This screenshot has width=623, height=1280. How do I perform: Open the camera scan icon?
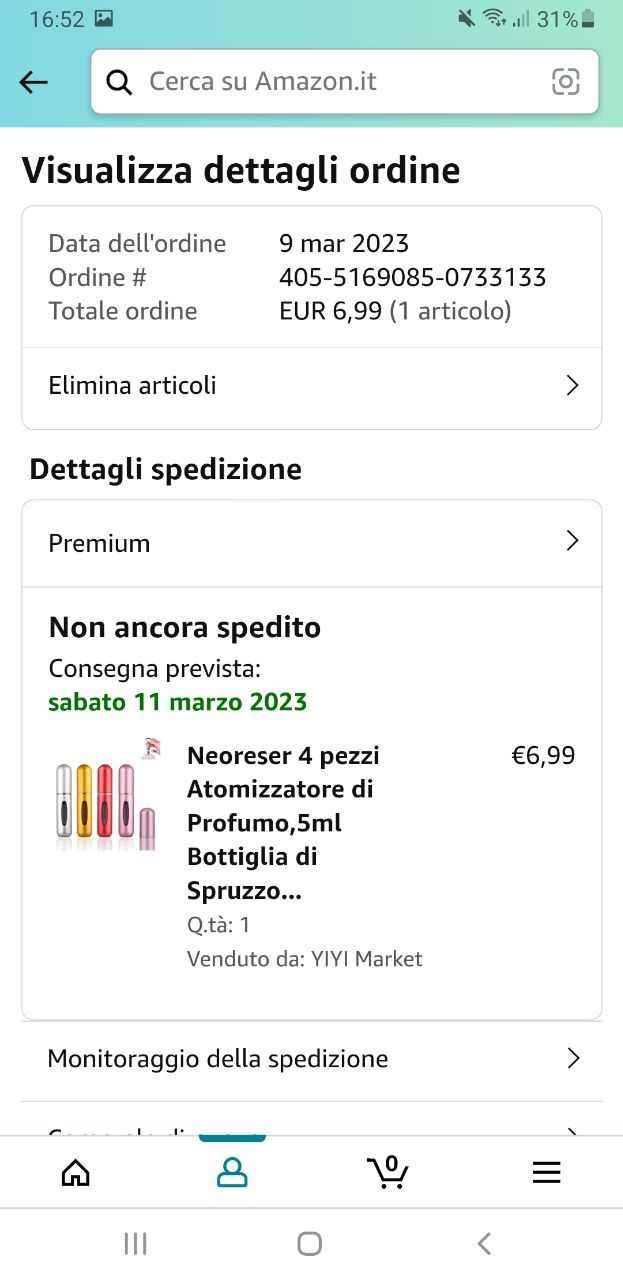[566, 82]
